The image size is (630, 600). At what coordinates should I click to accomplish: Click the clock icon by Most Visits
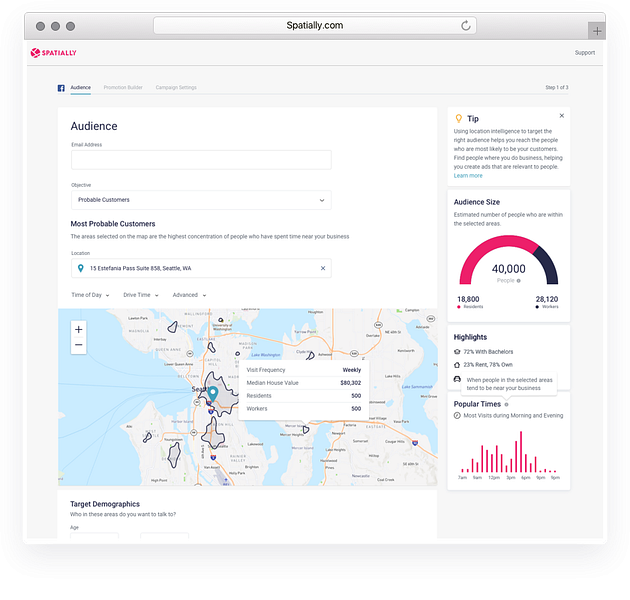coord(457,416)
